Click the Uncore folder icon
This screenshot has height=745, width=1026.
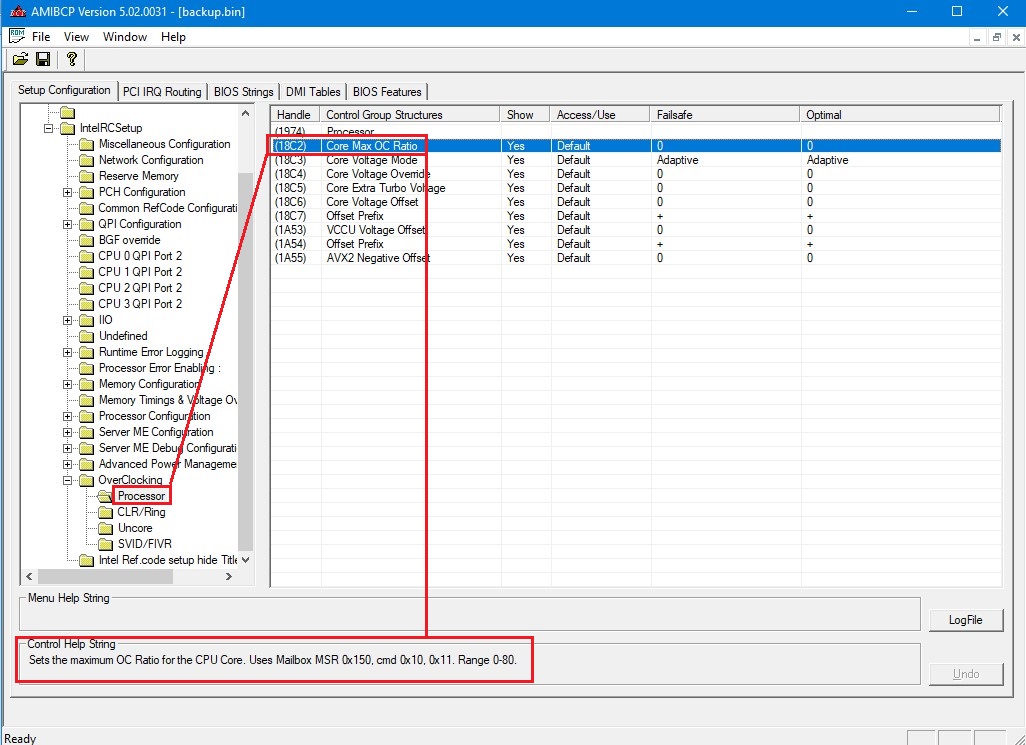click(105, 528)
